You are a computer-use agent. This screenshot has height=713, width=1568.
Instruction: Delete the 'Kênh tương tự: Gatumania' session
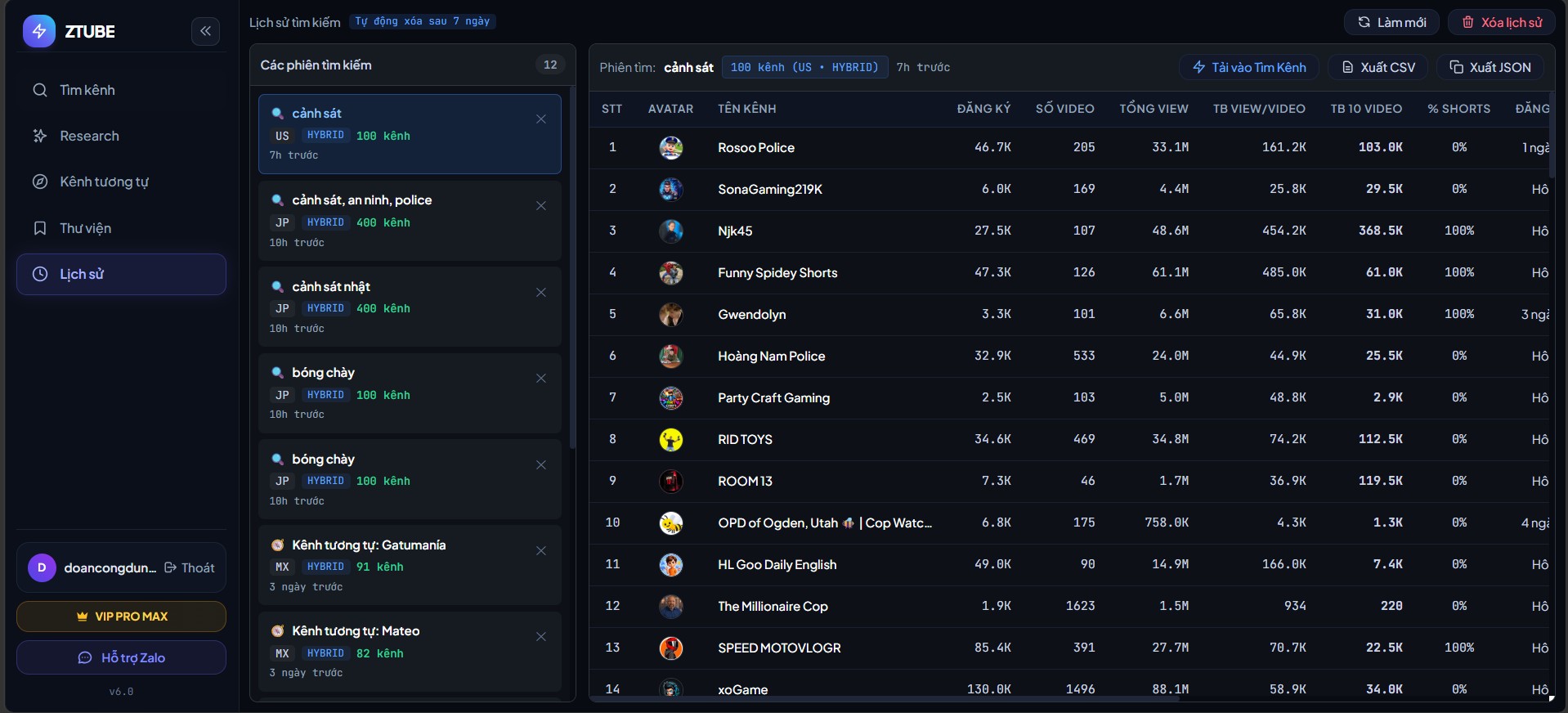(x=541, y=551)
